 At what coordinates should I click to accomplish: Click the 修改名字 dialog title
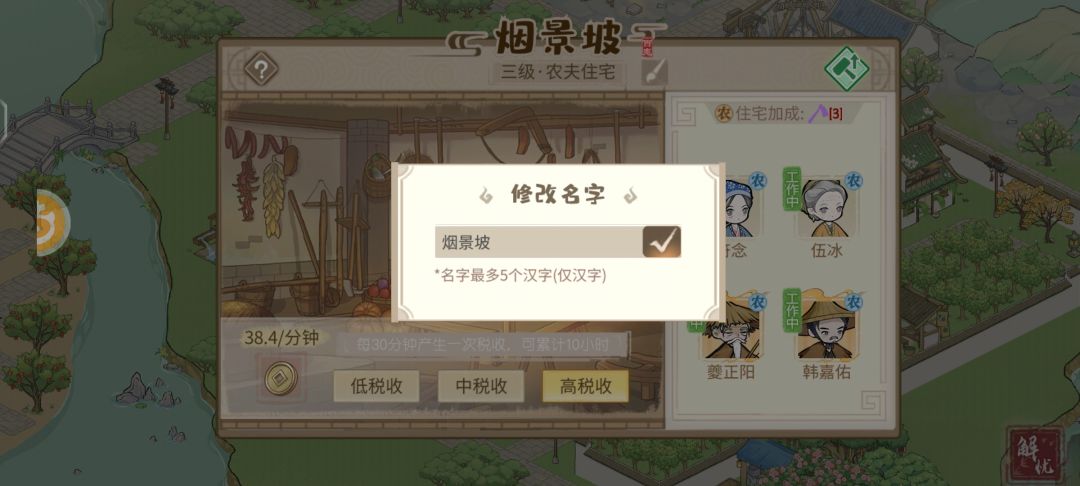pyautogui.click(x=558, y=194)
